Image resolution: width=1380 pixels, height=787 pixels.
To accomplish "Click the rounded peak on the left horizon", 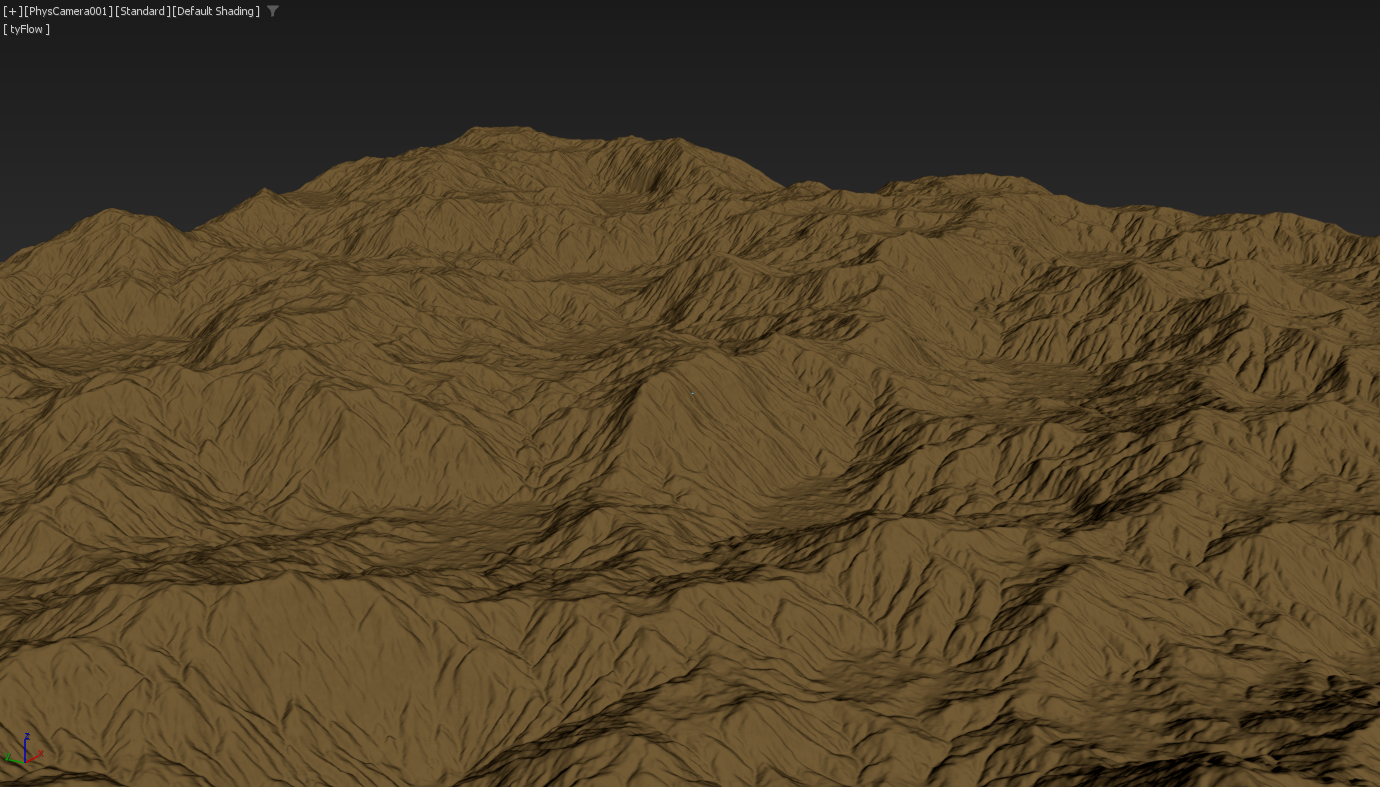I will click(118, 218).
